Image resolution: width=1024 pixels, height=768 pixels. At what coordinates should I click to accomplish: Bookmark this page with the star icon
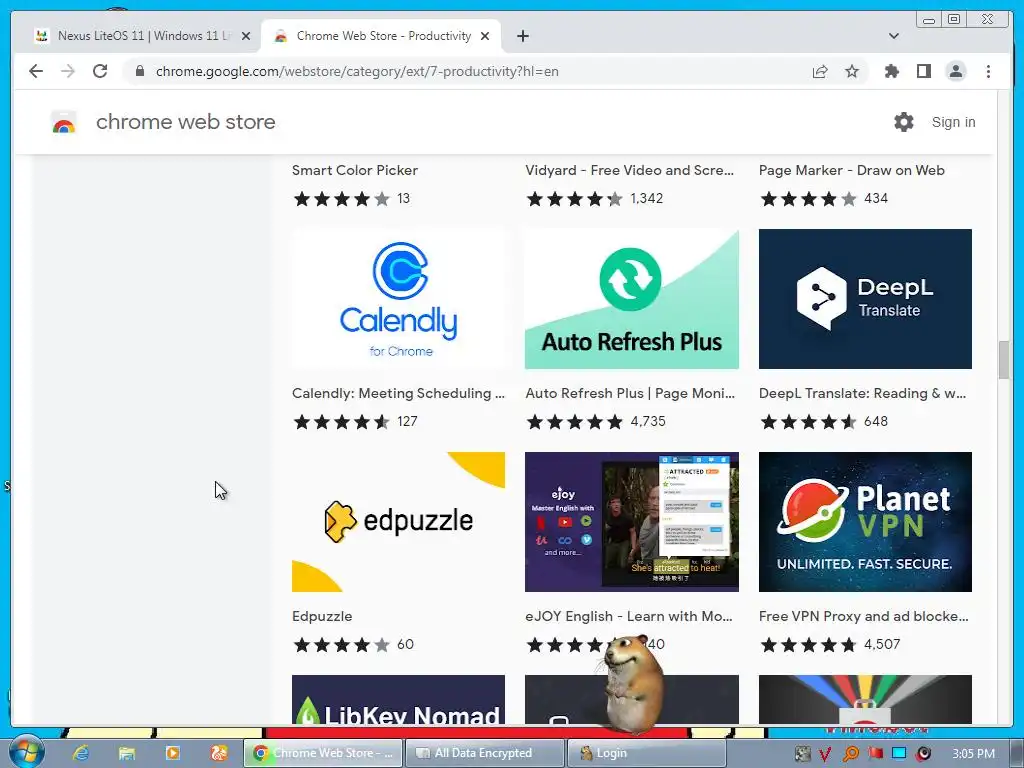click(x=852, y=71)
